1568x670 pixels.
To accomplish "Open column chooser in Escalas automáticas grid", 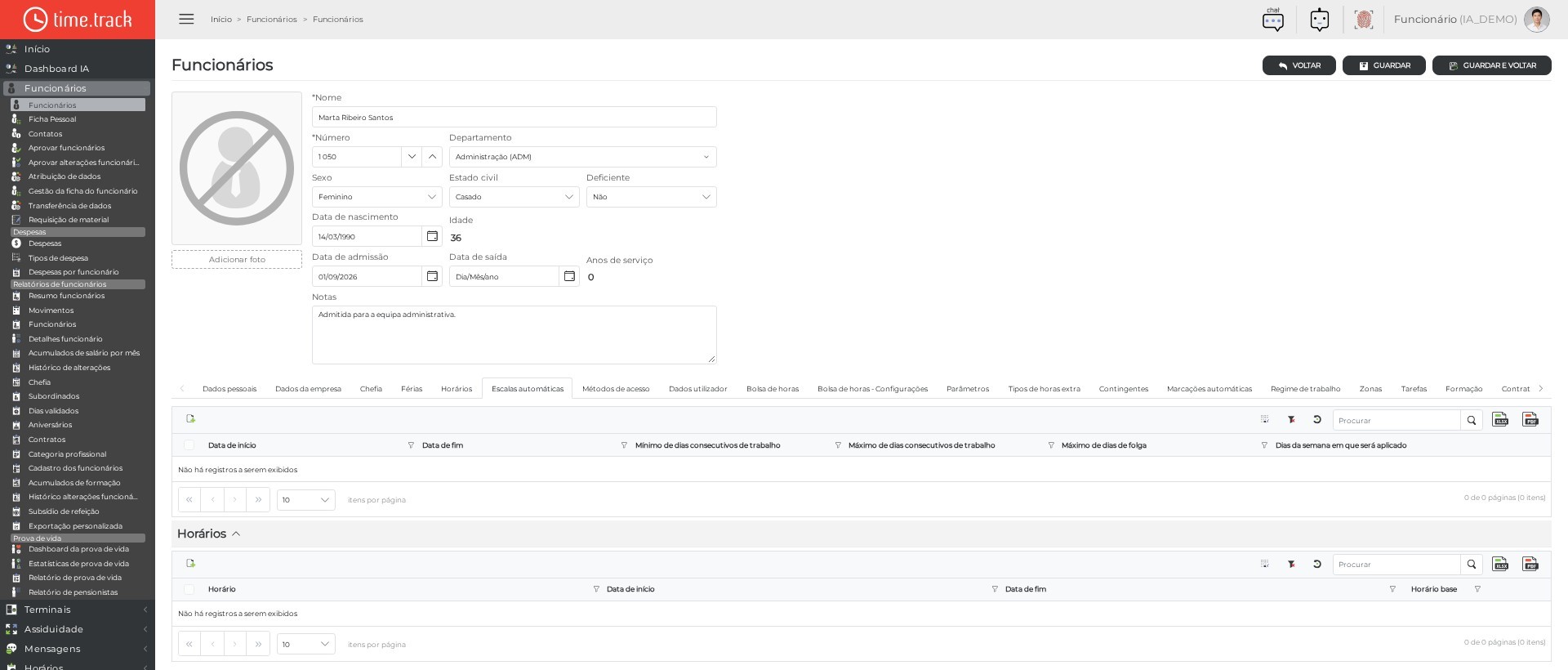I will coord(1264,419).
